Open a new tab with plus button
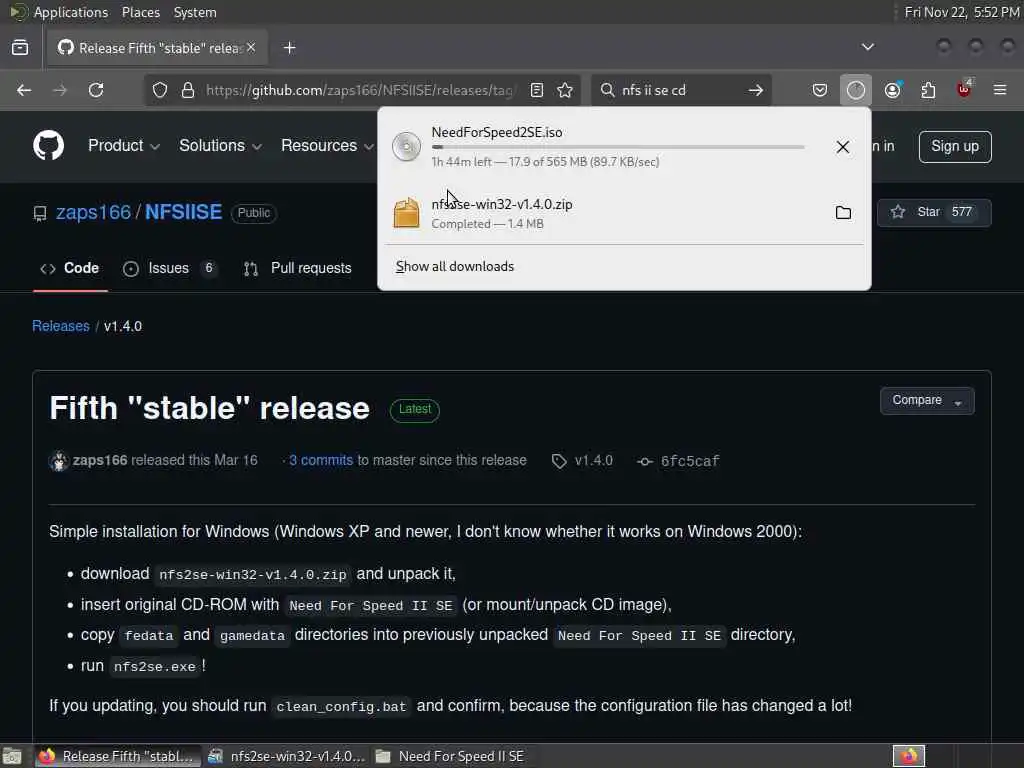Viewport: 1024px width, 768px height. (290, 48)
